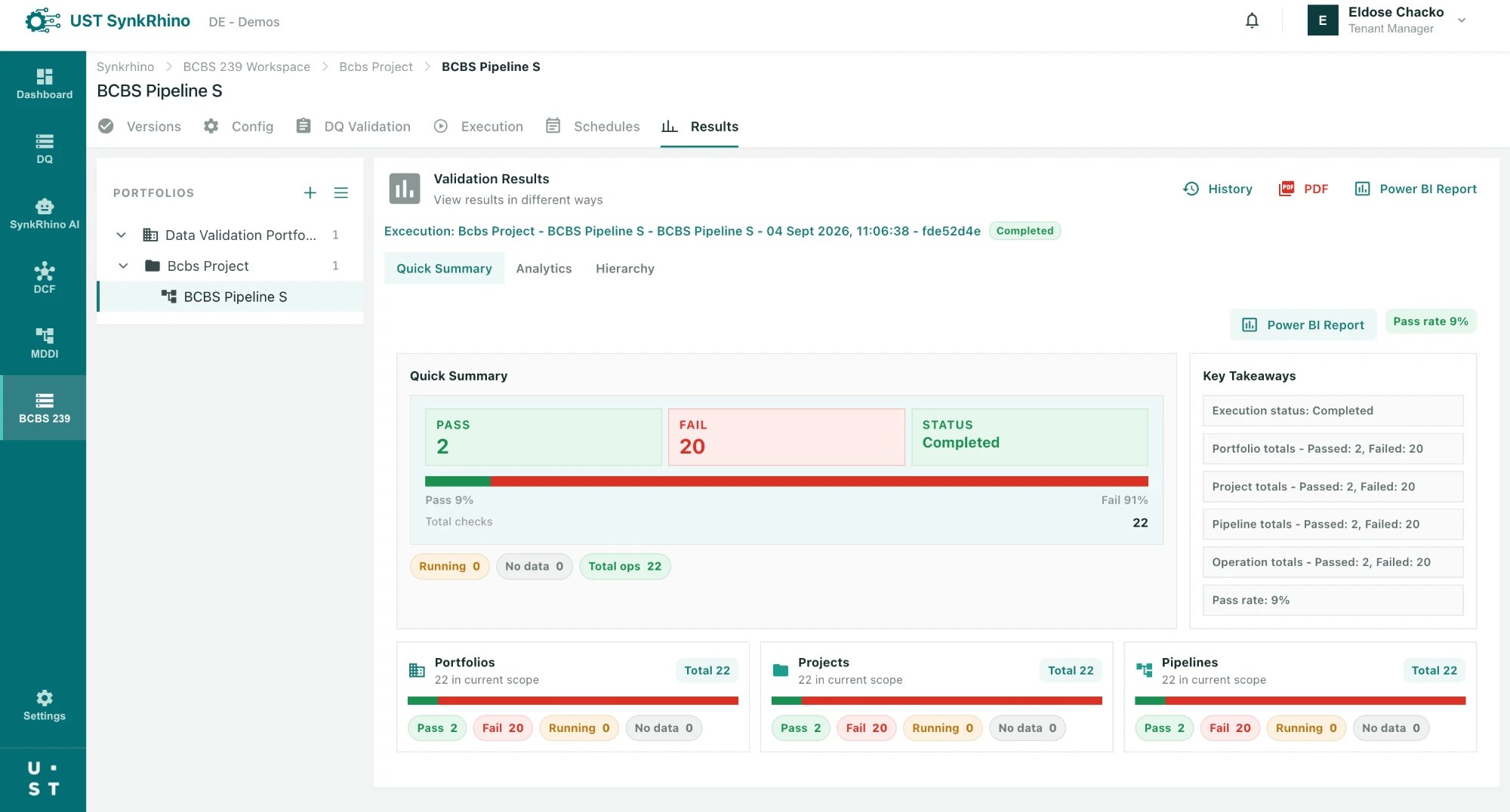The image size is (1510, 812).
Task: Click the Total ops 22 chip
Action: (x=624, y=566)
